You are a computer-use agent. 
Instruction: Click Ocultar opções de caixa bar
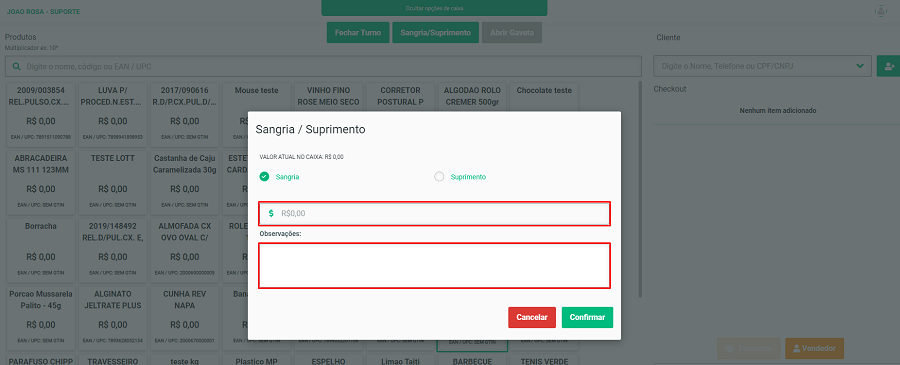coord(434,8)
